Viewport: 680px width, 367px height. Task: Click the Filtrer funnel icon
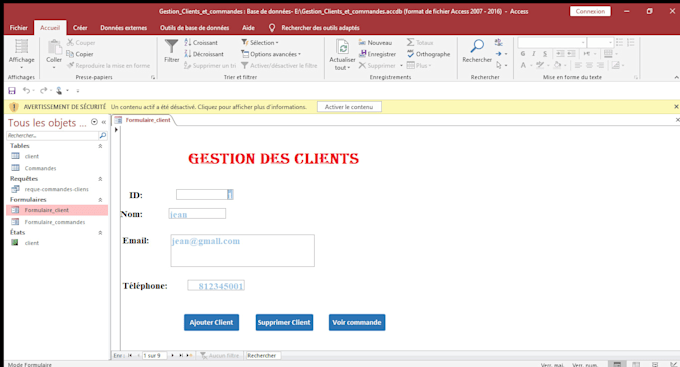pos(171,47)
